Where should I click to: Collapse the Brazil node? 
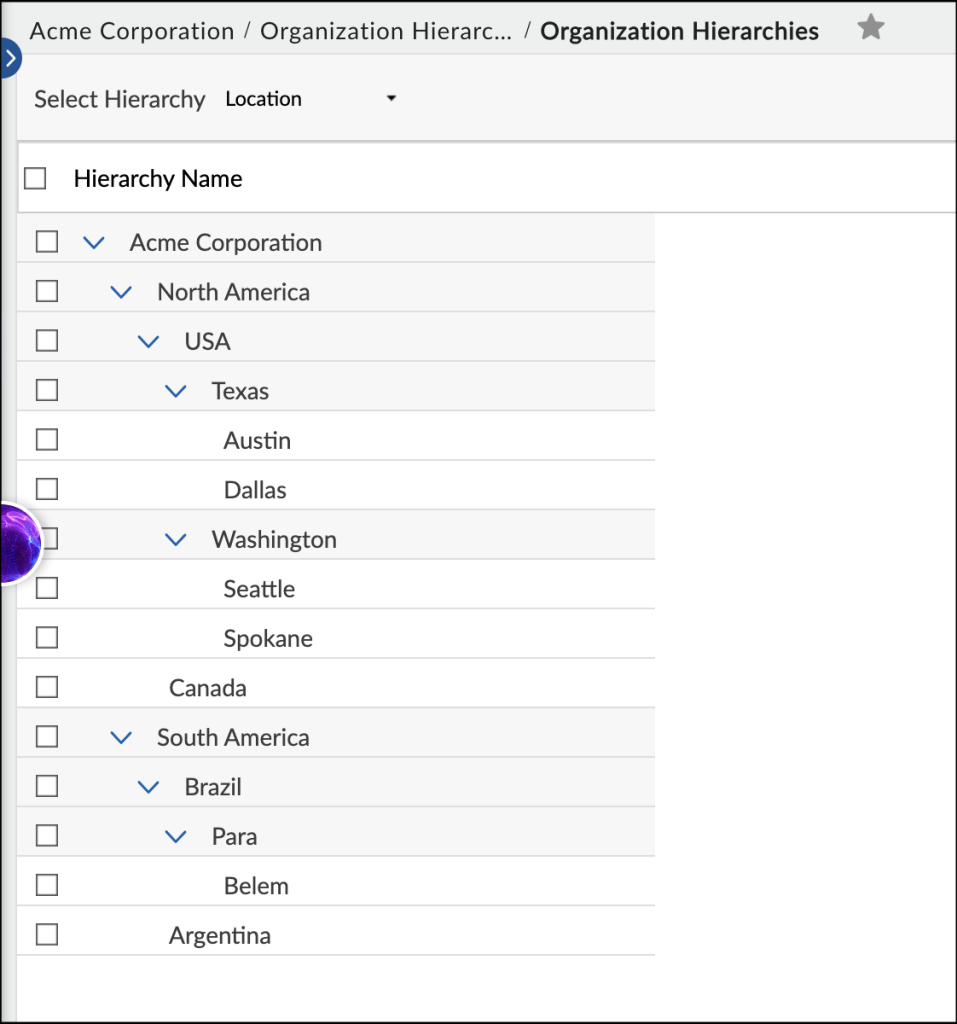(x=148, y=786)
